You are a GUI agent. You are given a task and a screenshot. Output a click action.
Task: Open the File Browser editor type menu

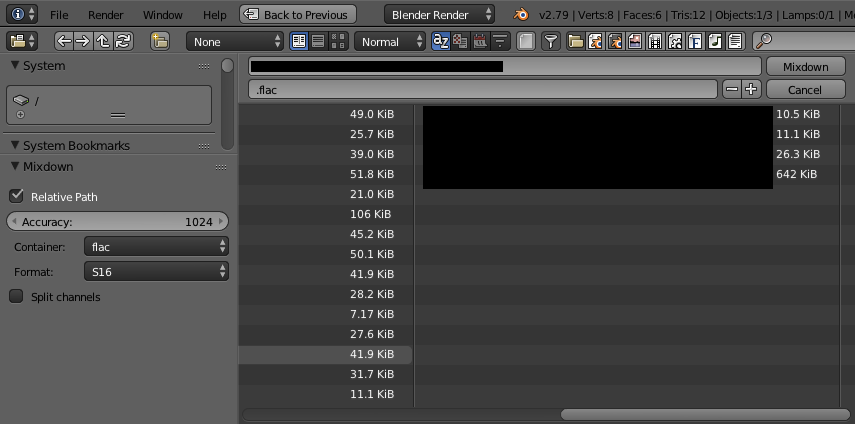tap(22, 41)
